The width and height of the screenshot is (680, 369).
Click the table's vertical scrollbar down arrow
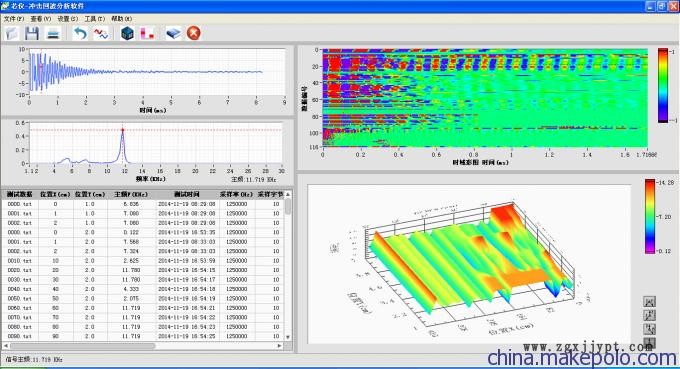(288, 337)
